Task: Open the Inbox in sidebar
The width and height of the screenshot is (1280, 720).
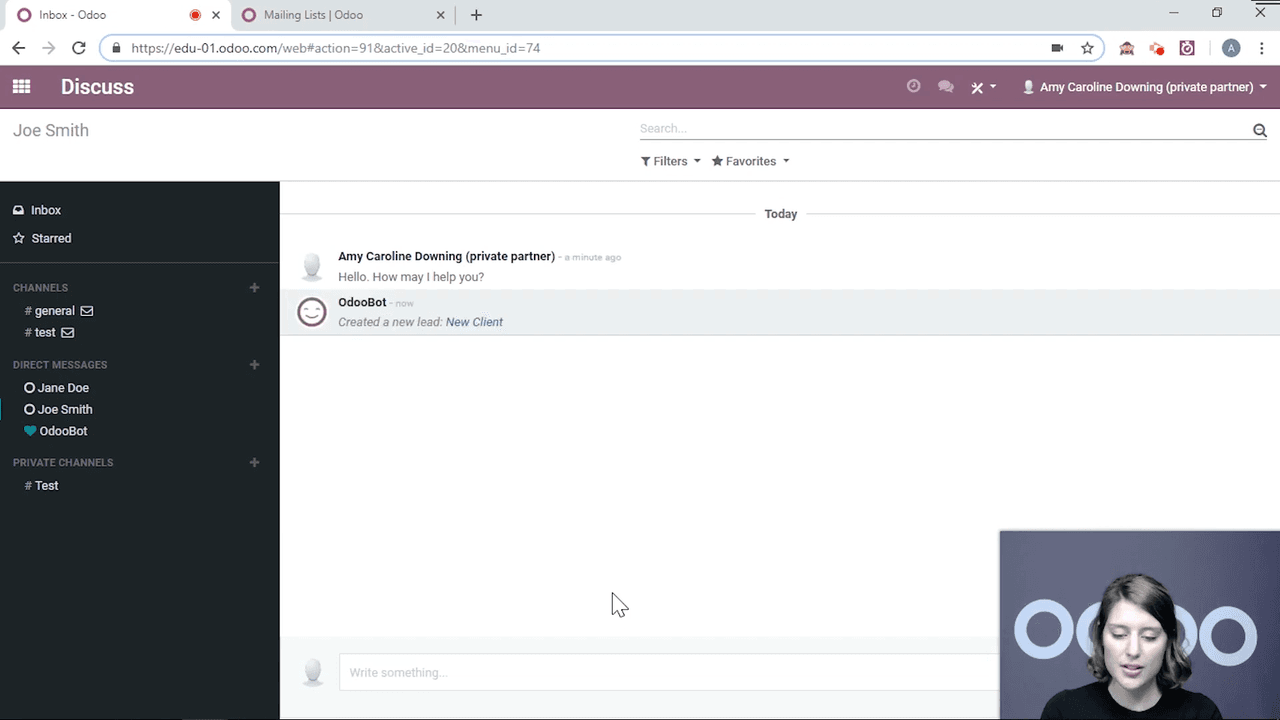Action: (x=46, y=210)
